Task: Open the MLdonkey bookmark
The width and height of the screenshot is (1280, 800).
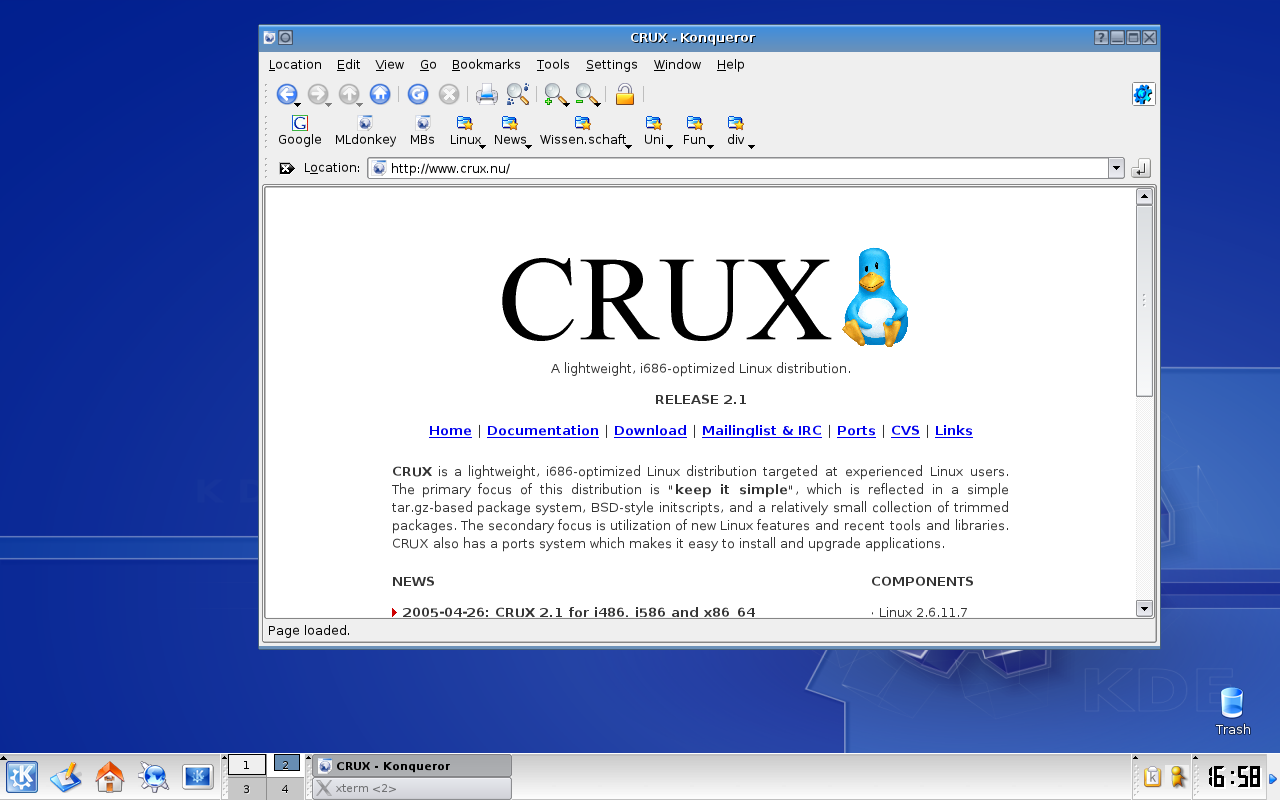Action: pyautogui.click(x=365, y=131)
